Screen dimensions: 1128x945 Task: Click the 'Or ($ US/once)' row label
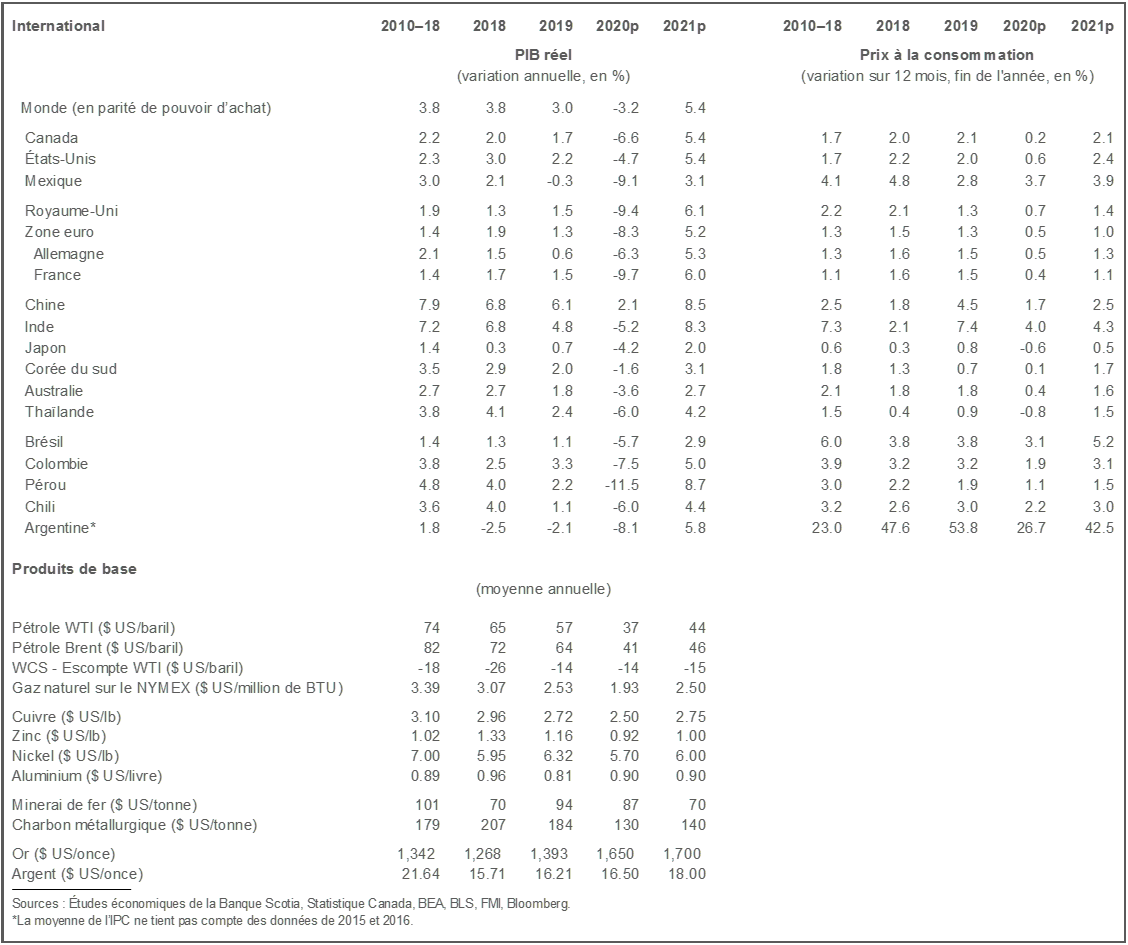(x=63, y=854)
